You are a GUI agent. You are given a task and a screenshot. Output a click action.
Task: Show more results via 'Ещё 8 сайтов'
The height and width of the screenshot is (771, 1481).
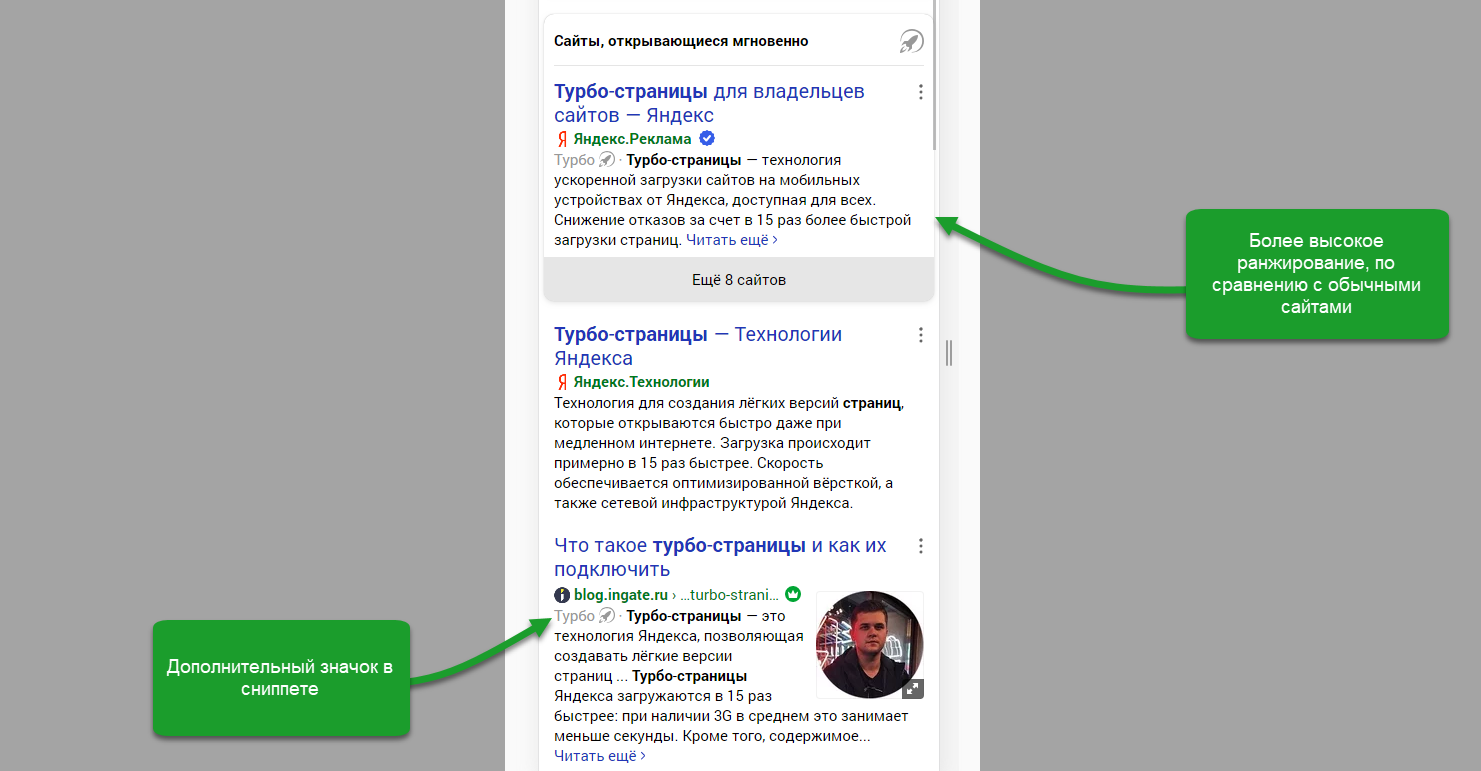pos(739,280)
